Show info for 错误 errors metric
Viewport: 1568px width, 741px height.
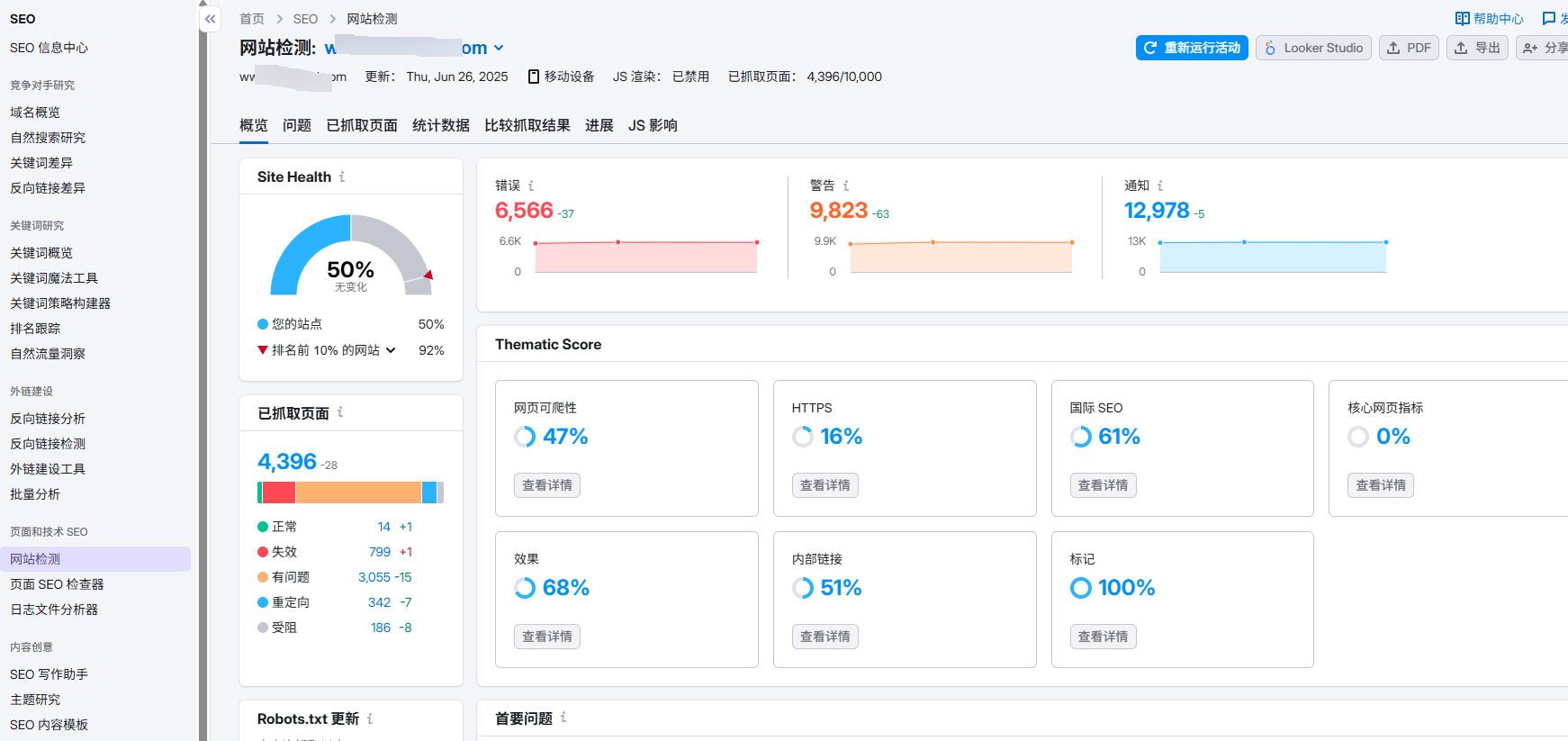click(x=531, y=185)
